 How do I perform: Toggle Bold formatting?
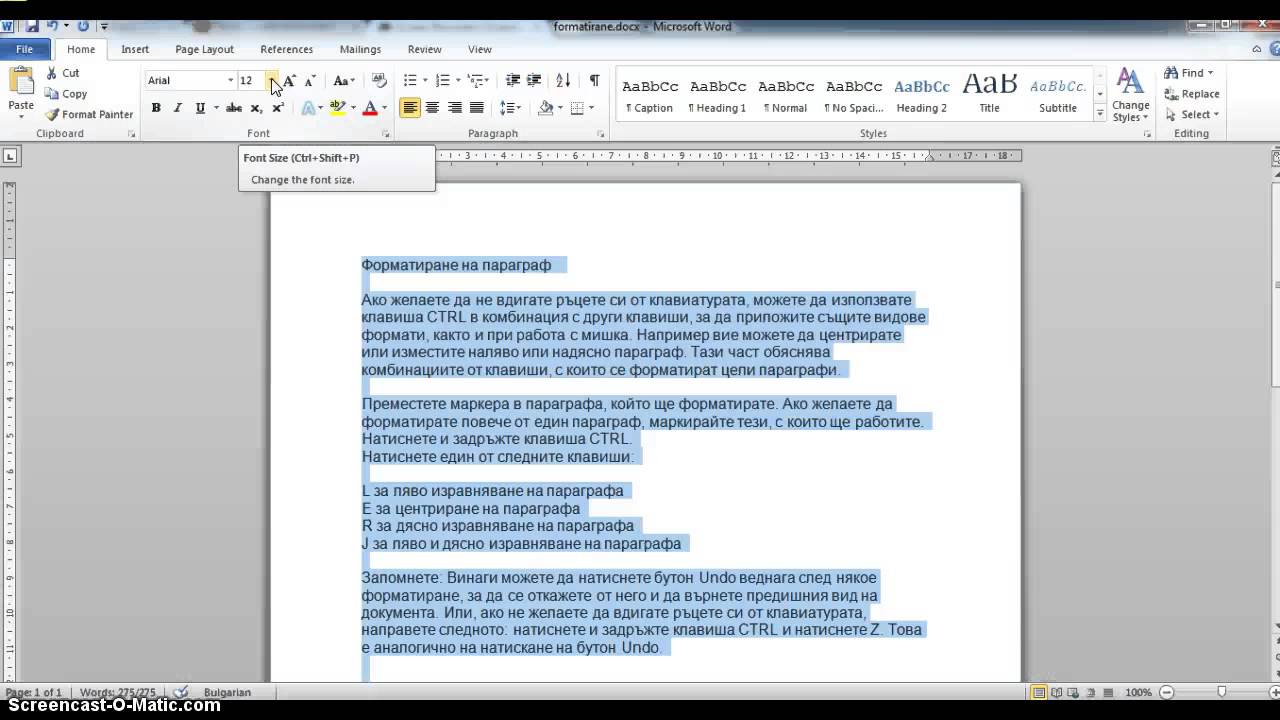pyautogui.click(x=156, y=108)
